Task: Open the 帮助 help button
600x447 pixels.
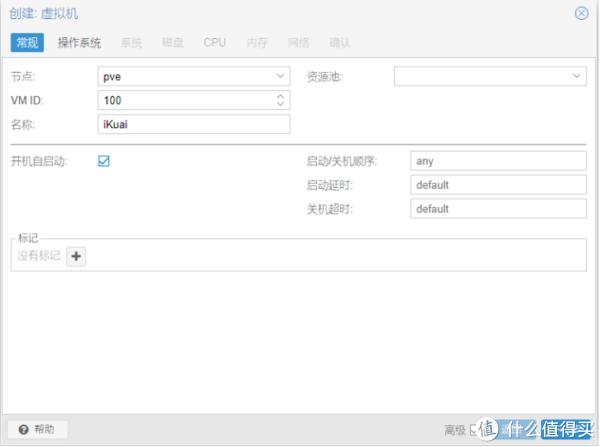Action: (38, 429)
